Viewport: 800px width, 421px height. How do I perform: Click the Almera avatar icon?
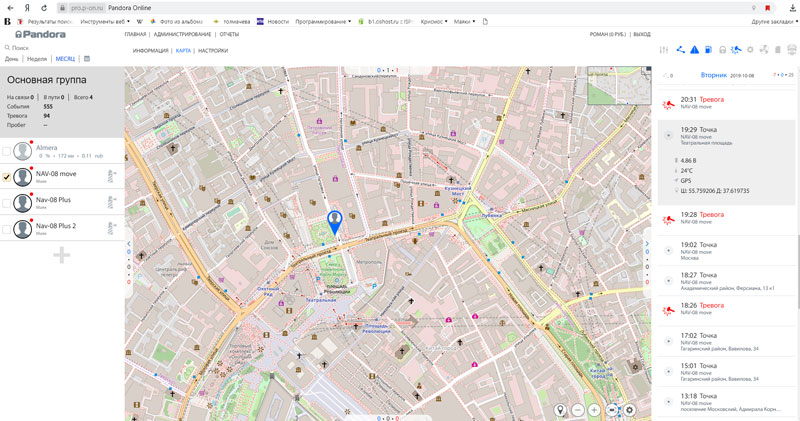click(22, 151)
